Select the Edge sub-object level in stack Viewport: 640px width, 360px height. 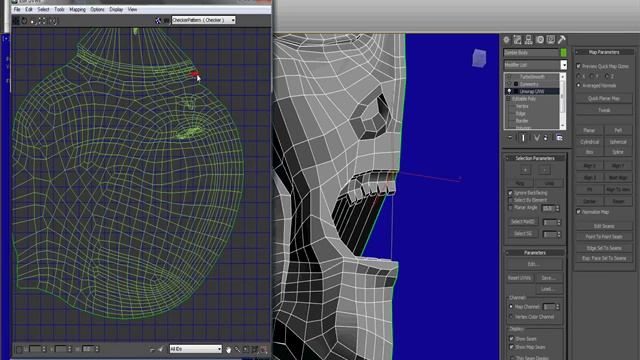pyautogui.click(x=520, y=113)
